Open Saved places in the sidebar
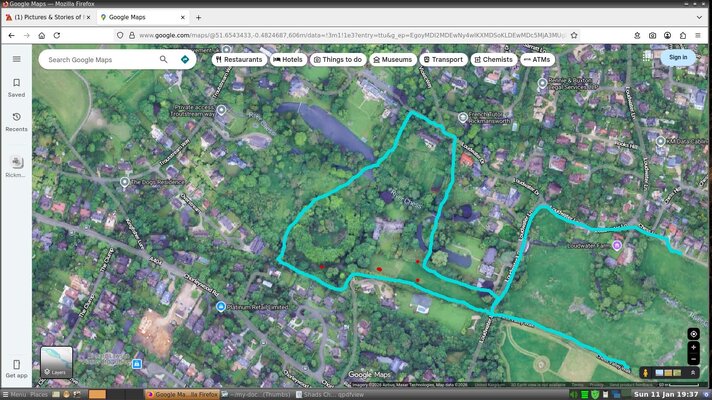 (16, 88)
